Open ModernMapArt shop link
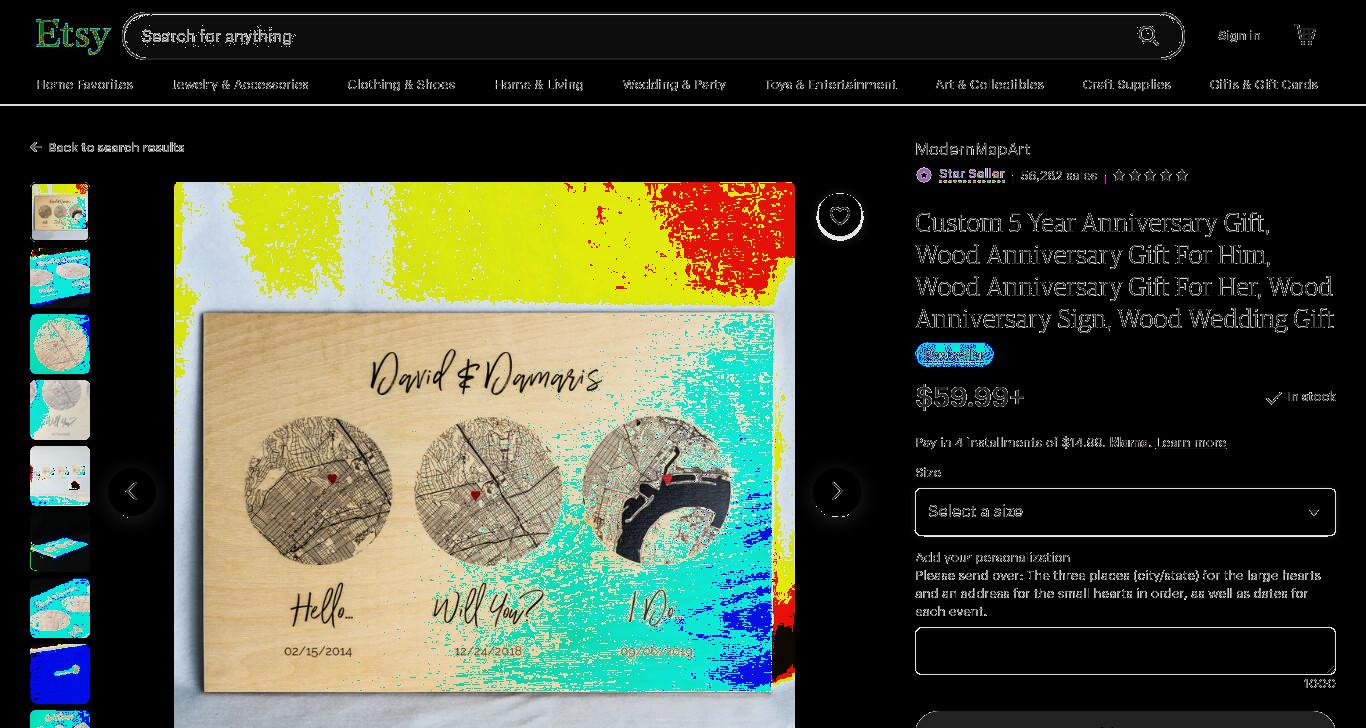The width and height of the screenshot is (1366, 728). [x=972, y=149]
